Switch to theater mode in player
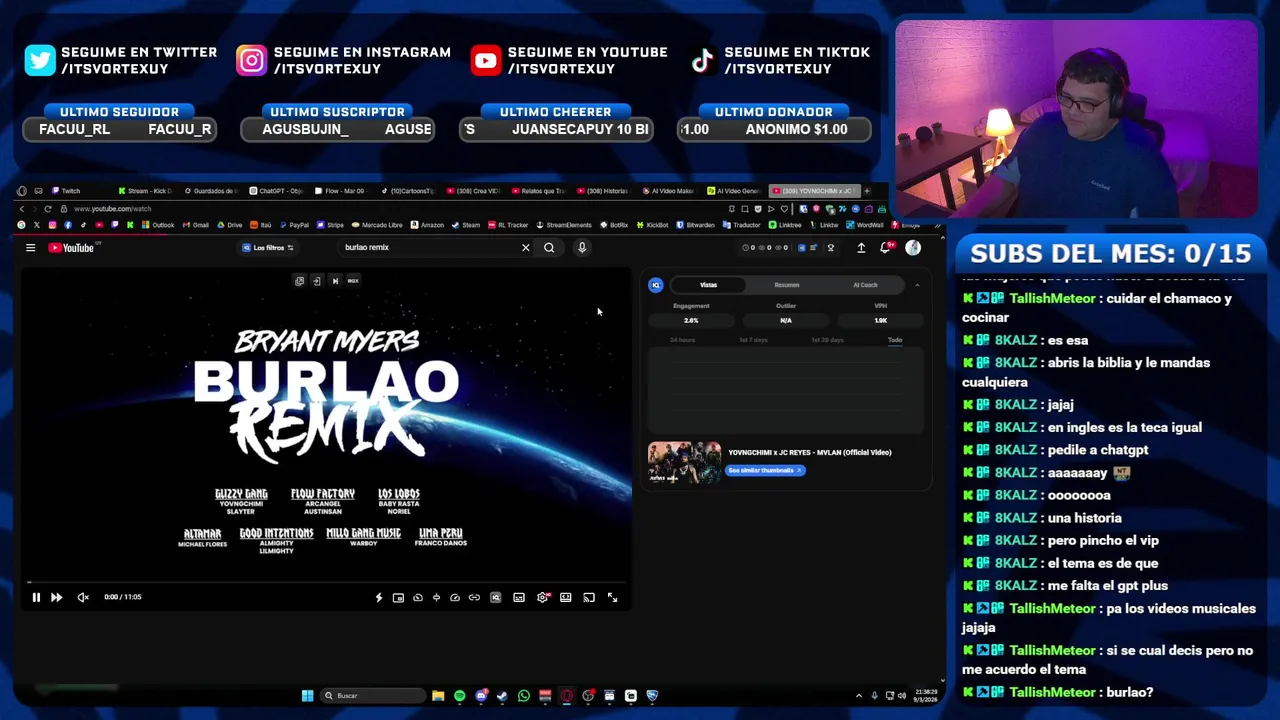Viewport: 1280px width, 720px height. [566, 597]
